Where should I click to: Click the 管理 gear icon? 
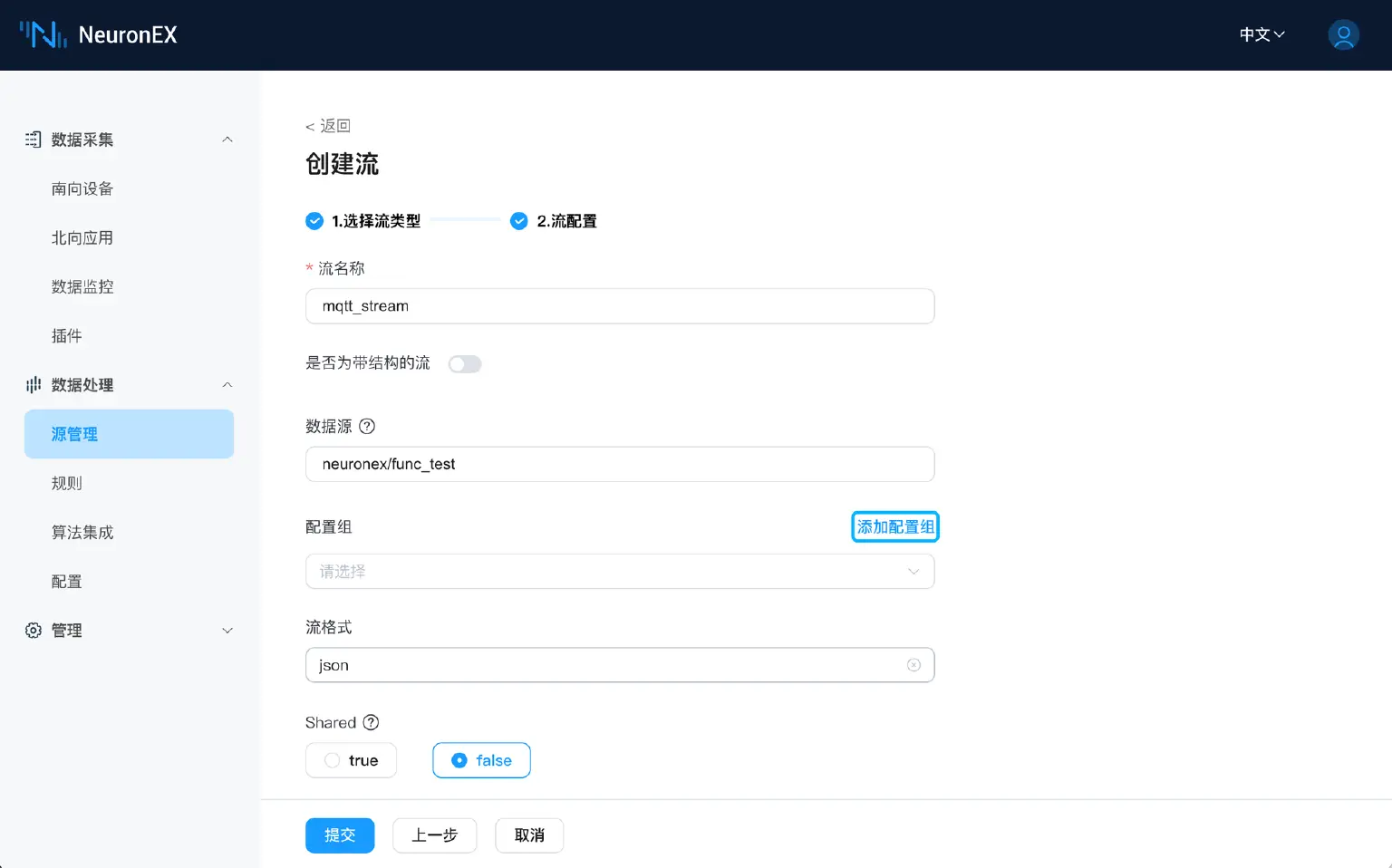coord(33,630)
